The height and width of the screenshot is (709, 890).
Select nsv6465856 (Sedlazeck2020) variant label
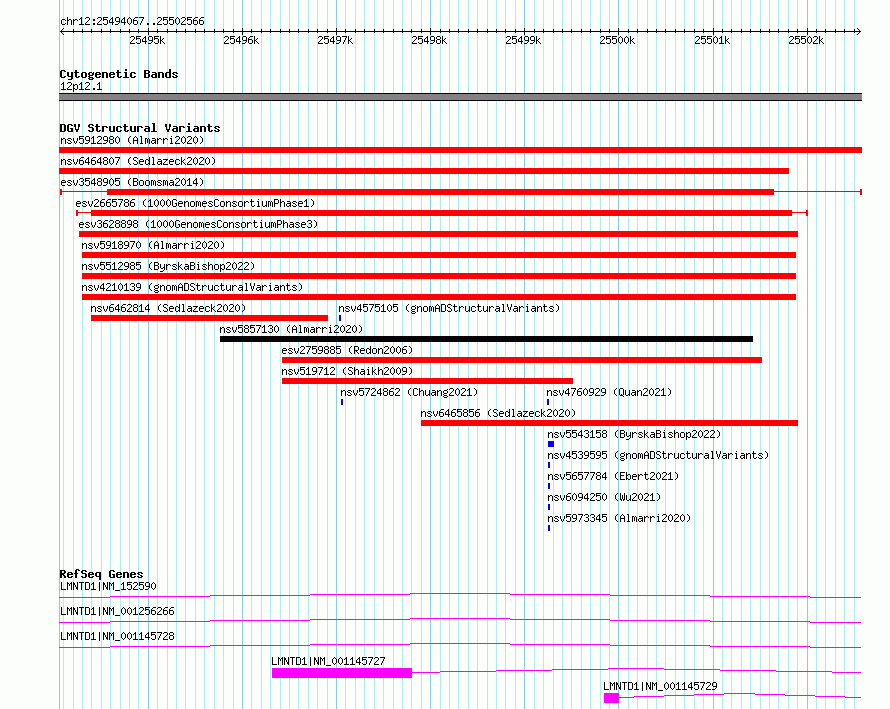498,413
